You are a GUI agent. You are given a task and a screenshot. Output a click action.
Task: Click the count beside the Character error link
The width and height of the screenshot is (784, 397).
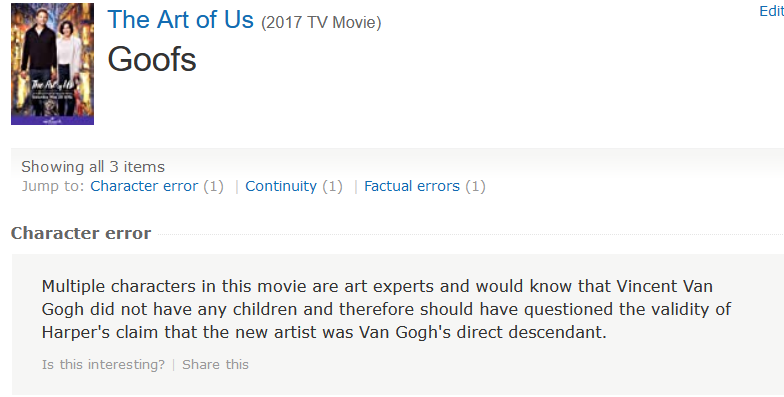click(214, 186)
